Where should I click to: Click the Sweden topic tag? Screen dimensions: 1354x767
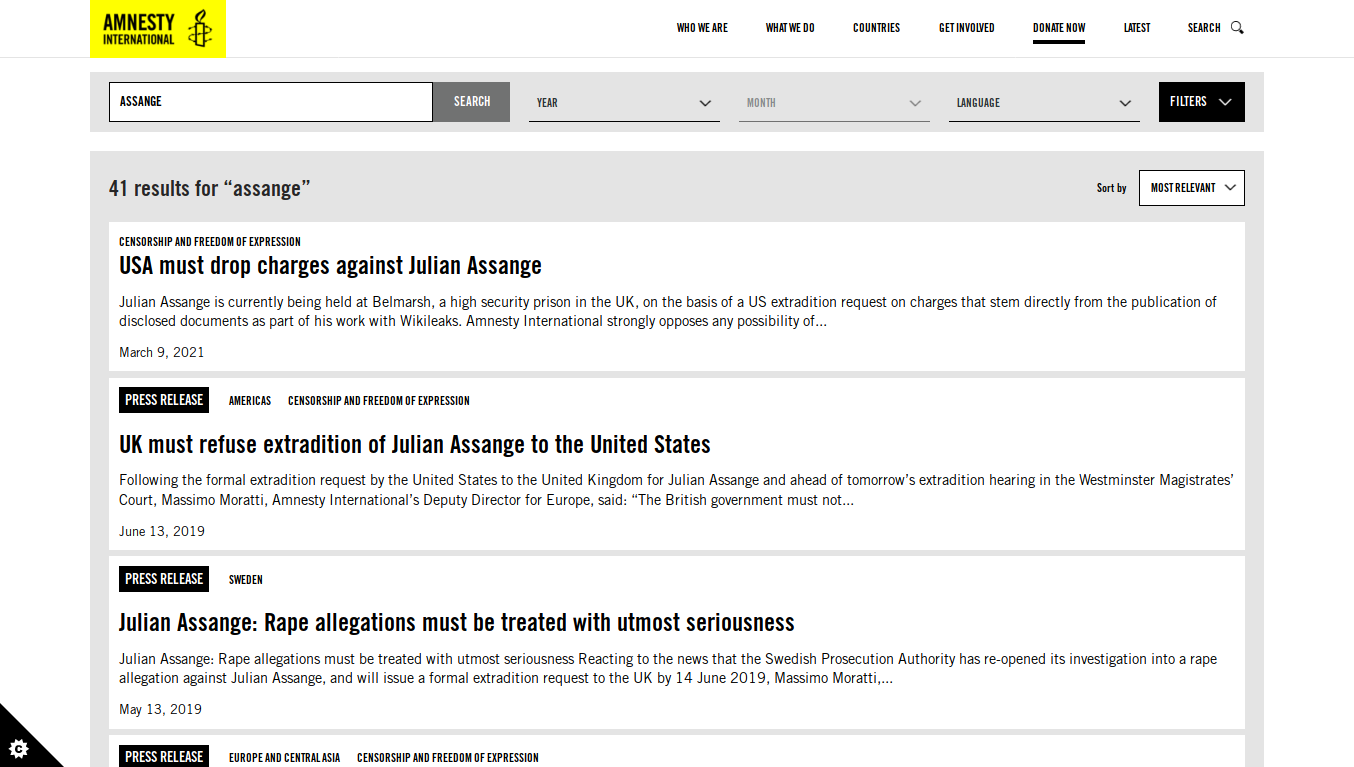246,580
